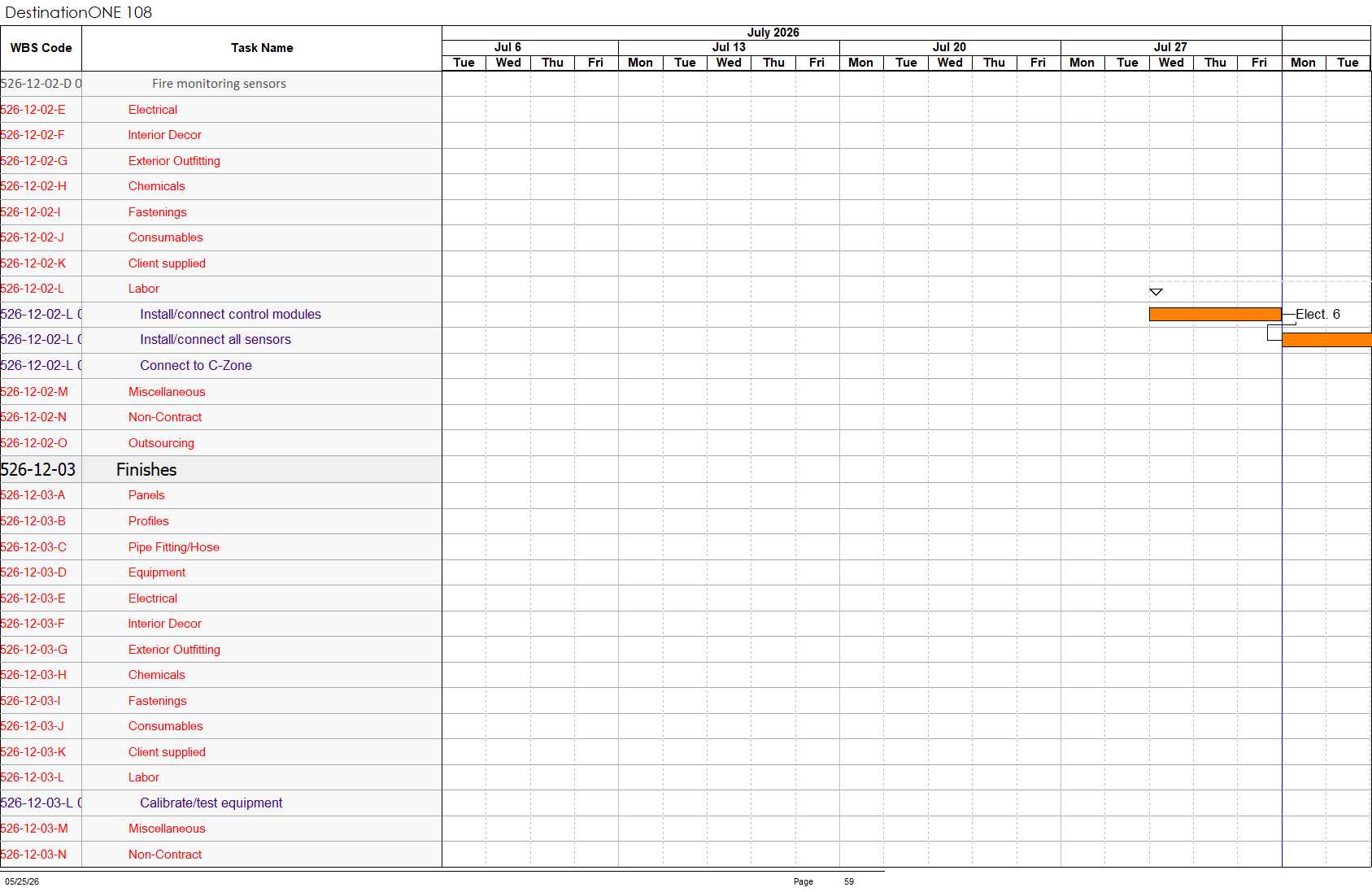The height and width of the screenshot is (892, 1372).
Task: Select Interior Decor in row 526-12-02-F
Action: (x=164, y=135)
